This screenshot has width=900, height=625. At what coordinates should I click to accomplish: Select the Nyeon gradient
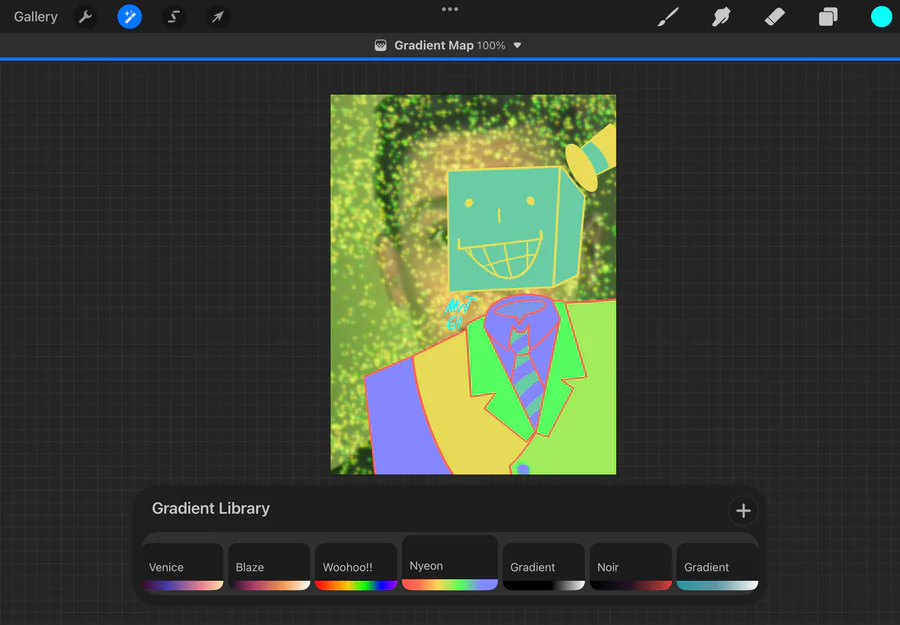pos(450,562)
